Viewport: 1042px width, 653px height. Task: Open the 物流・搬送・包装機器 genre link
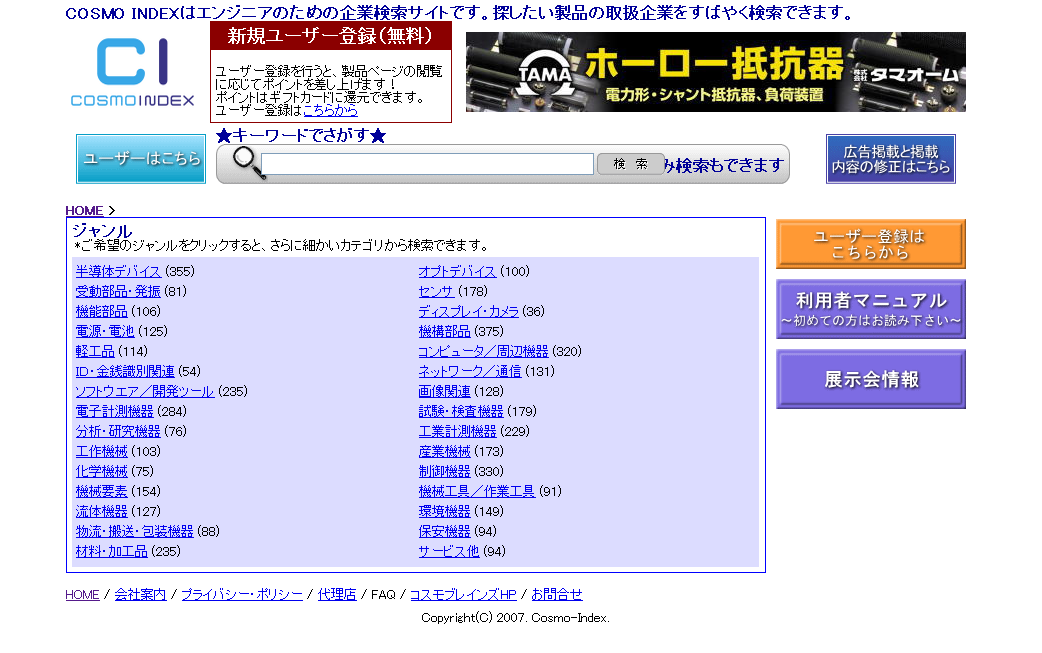tap(134, 531)
